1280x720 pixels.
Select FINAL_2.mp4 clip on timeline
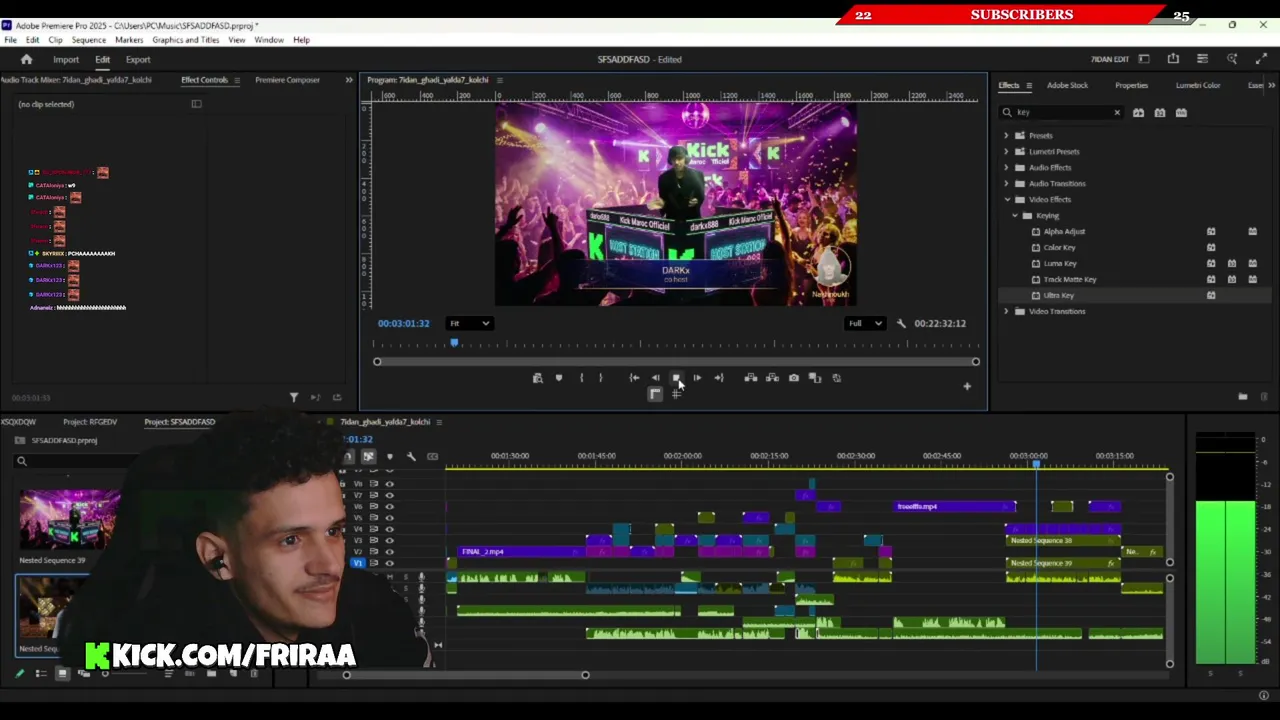pos(520,552)
